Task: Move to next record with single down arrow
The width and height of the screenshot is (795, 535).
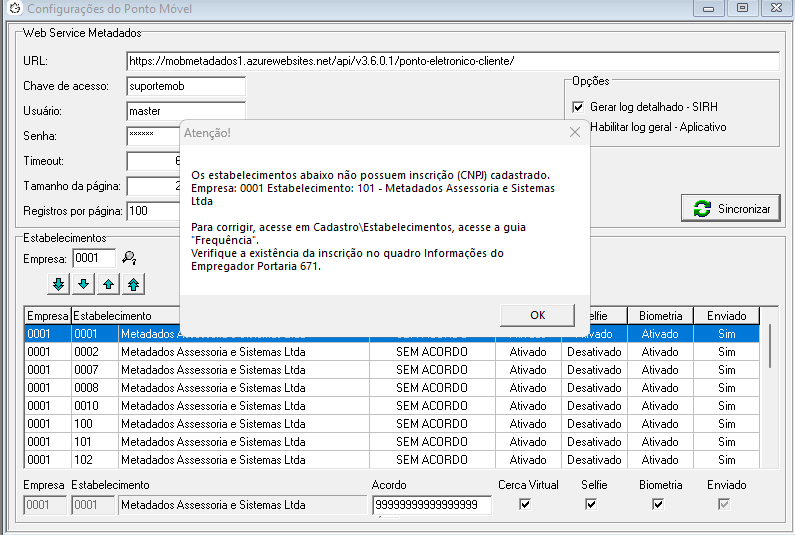Action: coord(83,285)
